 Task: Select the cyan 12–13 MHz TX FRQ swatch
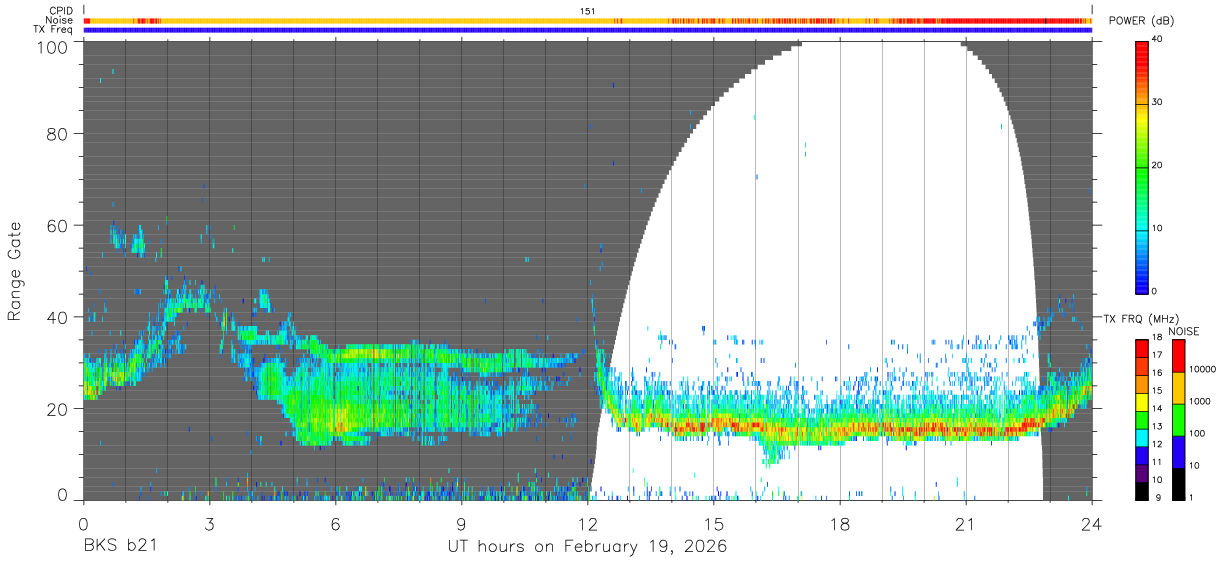[1141, 436]
